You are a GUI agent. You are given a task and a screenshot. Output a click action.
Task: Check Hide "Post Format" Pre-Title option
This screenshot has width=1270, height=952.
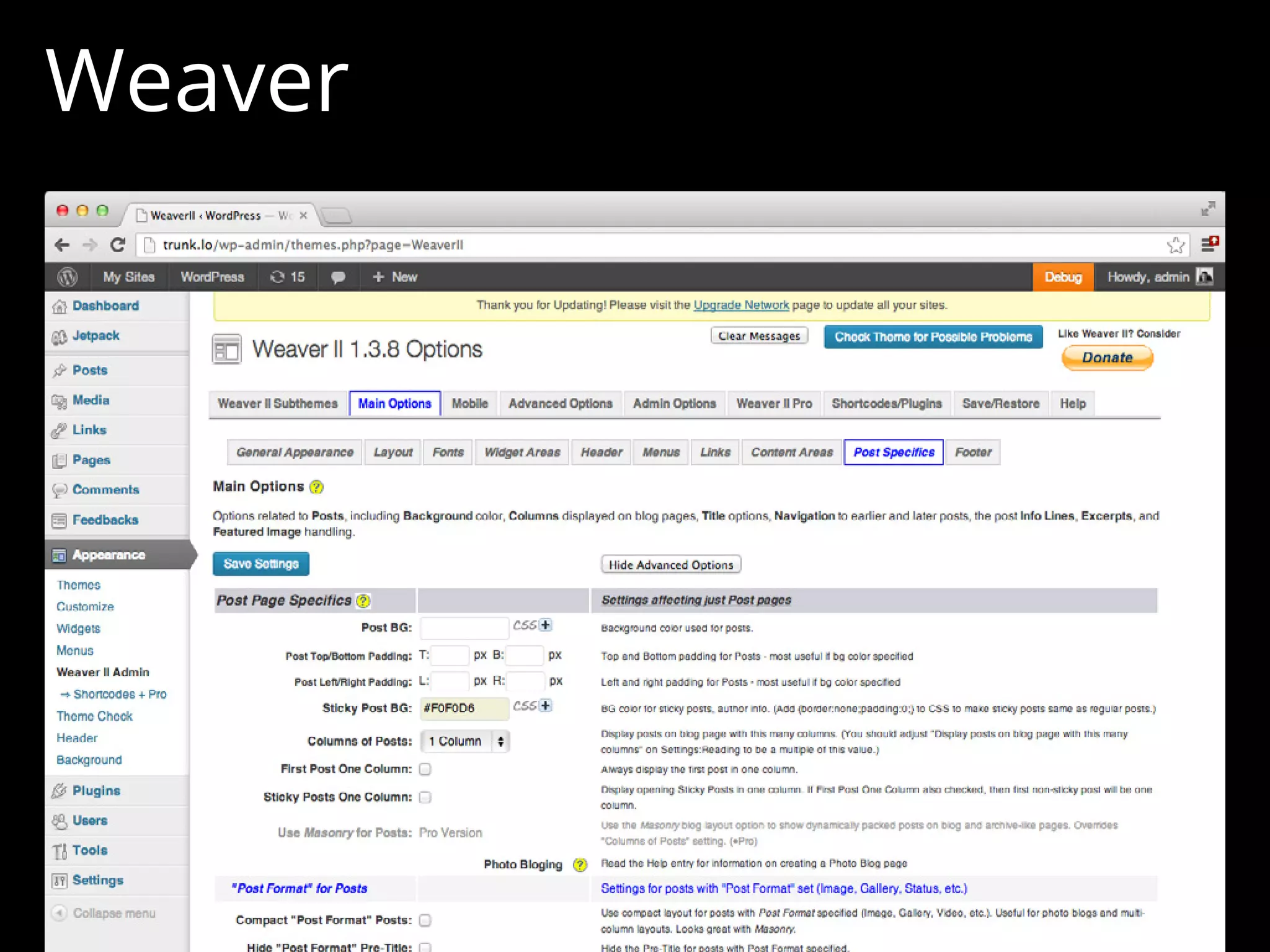click(x=425, y=947)
